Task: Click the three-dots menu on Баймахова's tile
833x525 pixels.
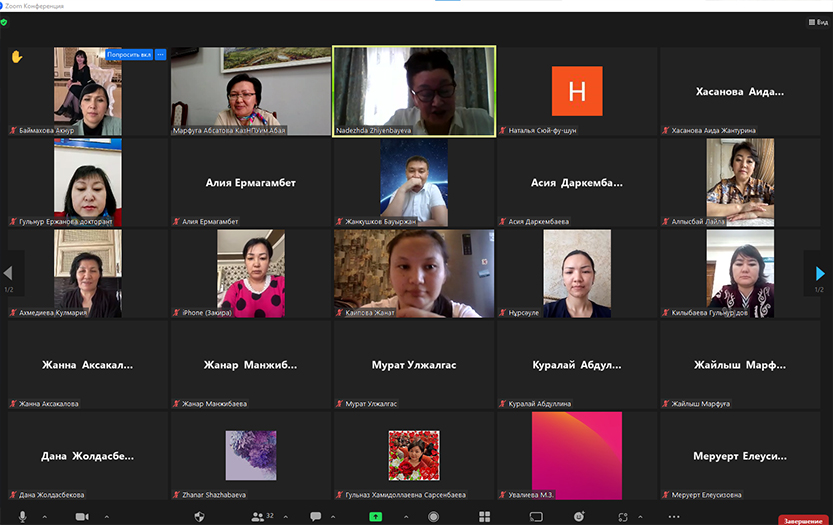Action: [x=160, y=55]
